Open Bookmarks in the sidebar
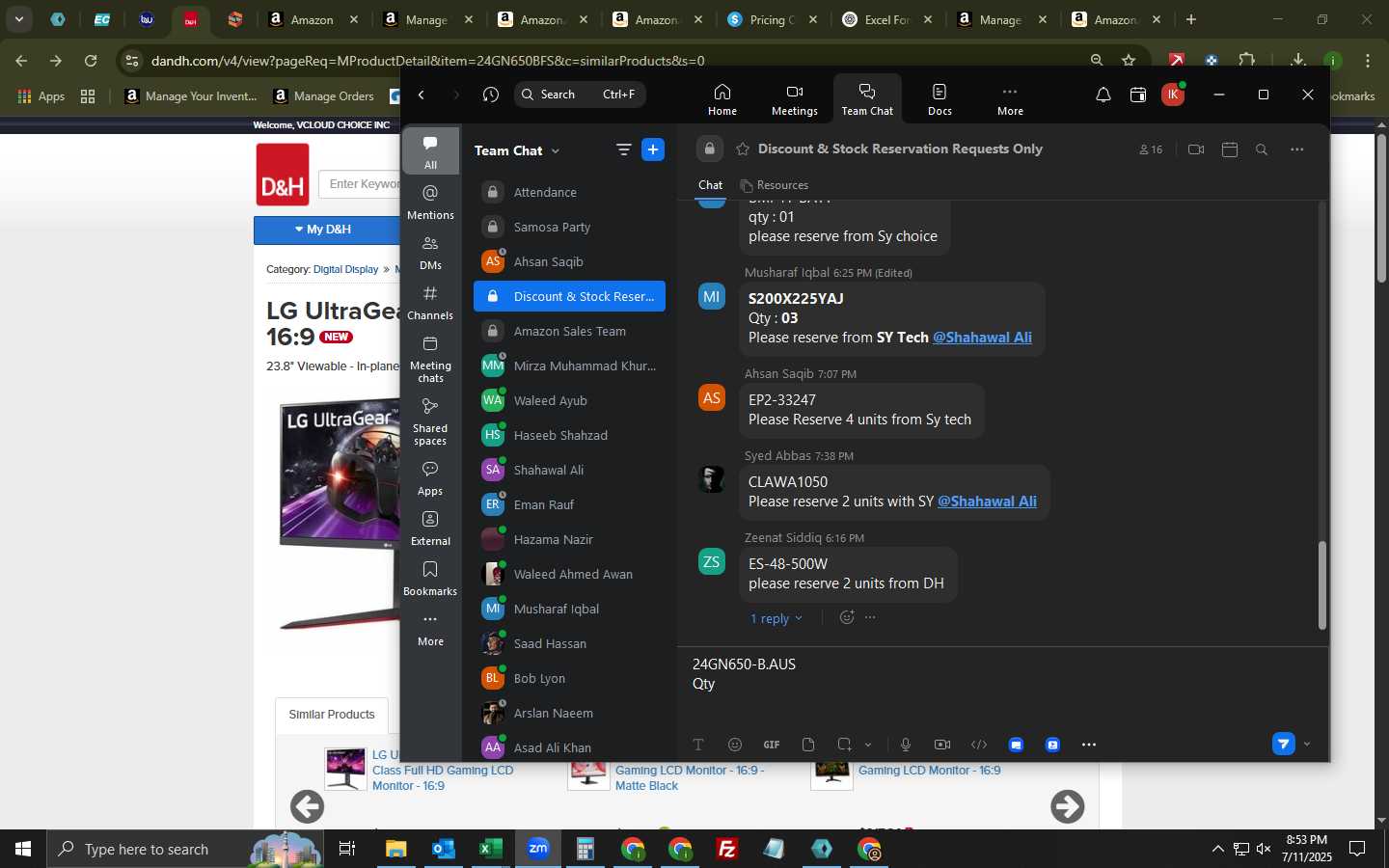Image resolution: width=1389 pixels, height=868 pixels. [430, 579]
